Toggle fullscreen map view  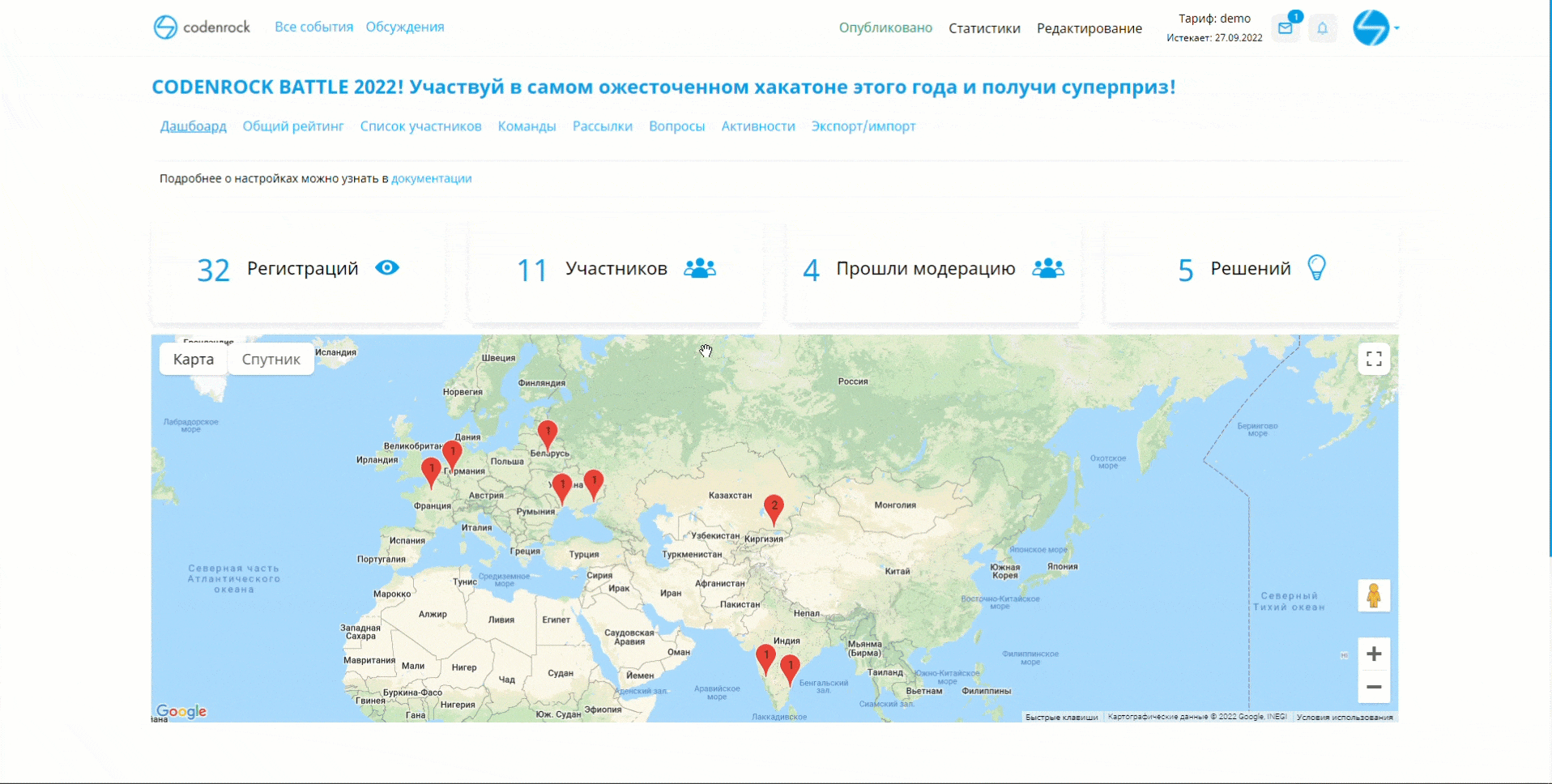point(1374,359)
